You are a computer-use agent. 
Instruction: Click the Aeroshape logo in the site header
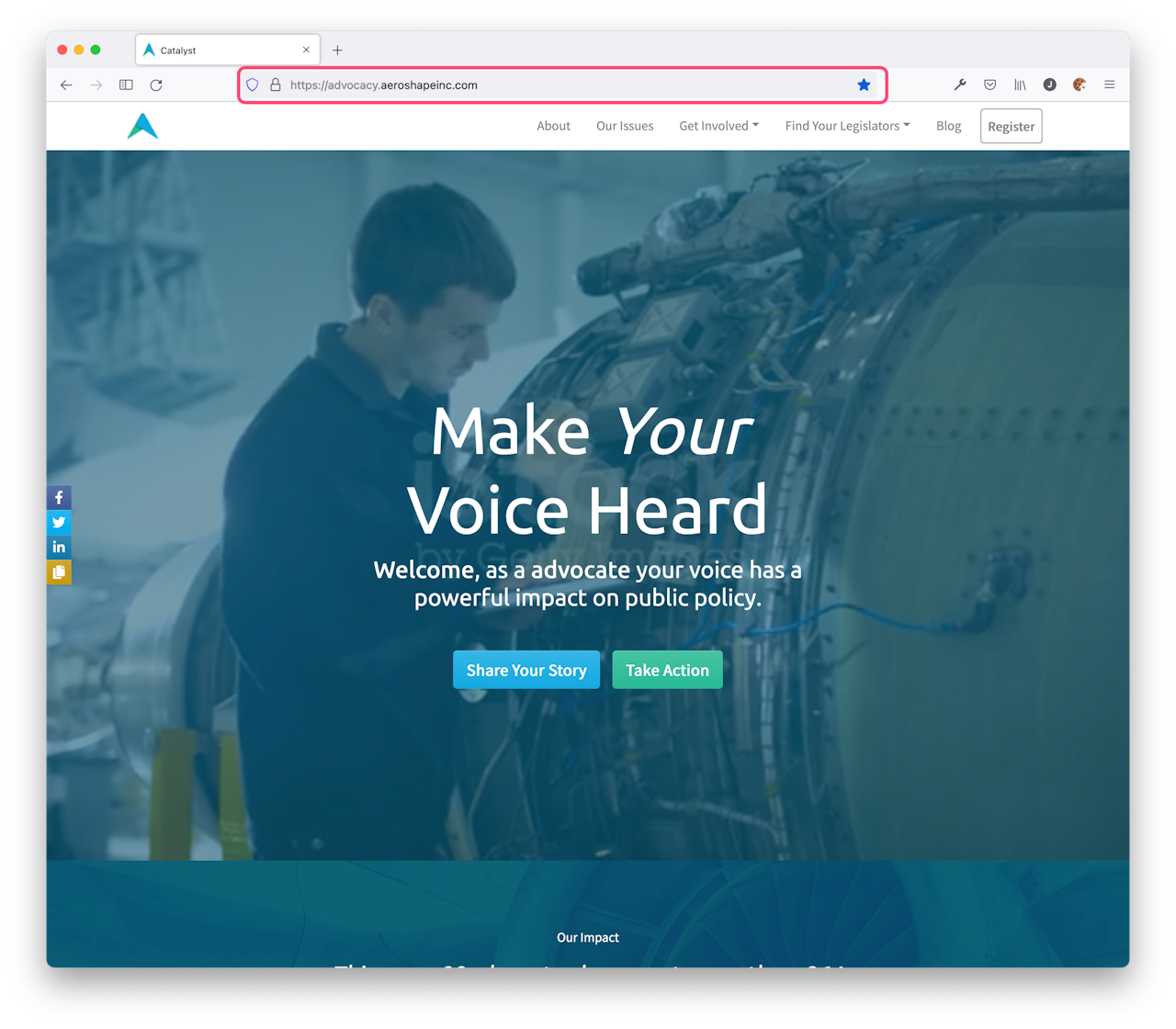coord(142,126)
